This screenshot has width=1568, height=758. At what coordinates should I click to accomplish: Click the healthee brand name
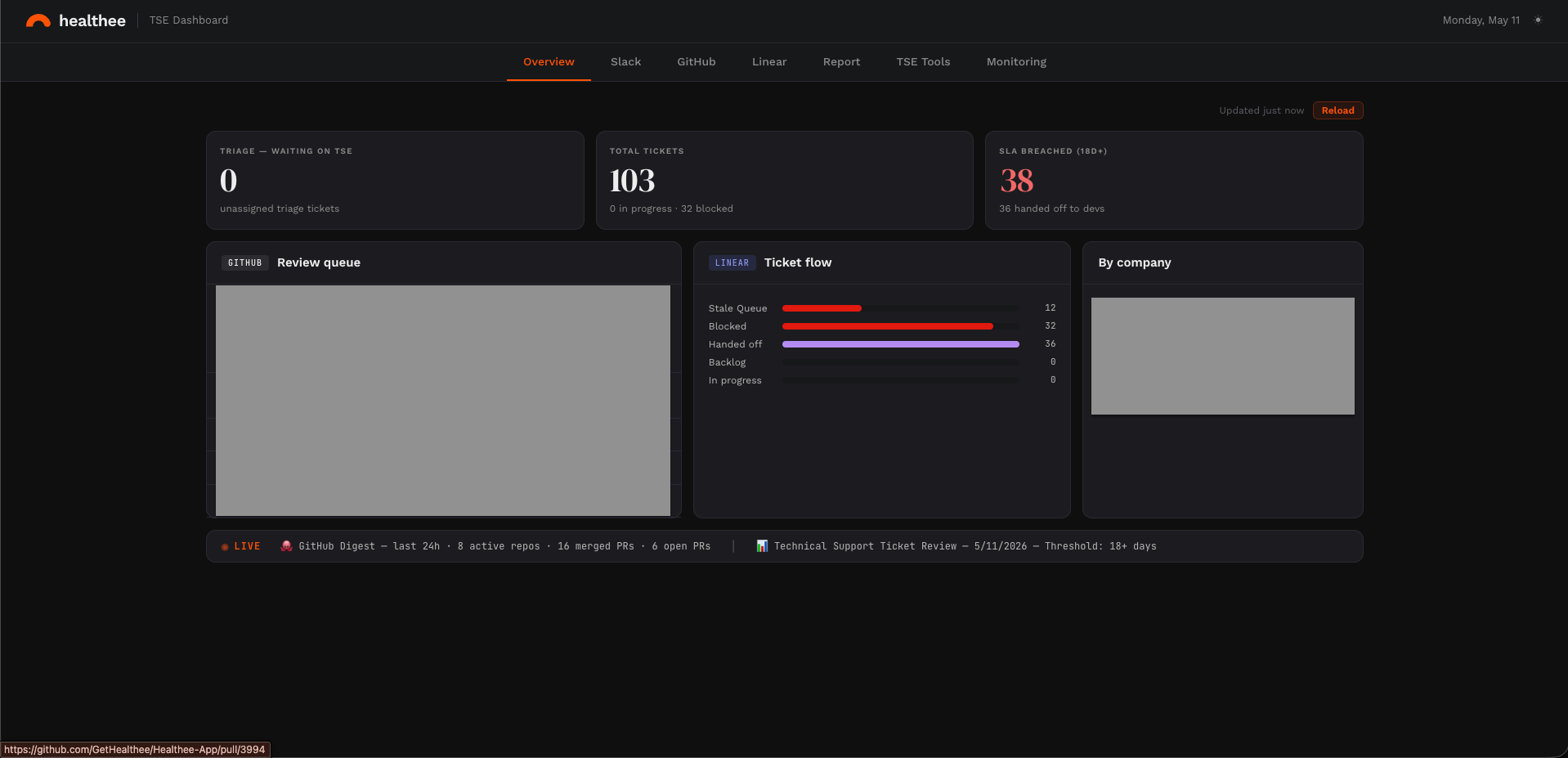[x=92, y=21]
